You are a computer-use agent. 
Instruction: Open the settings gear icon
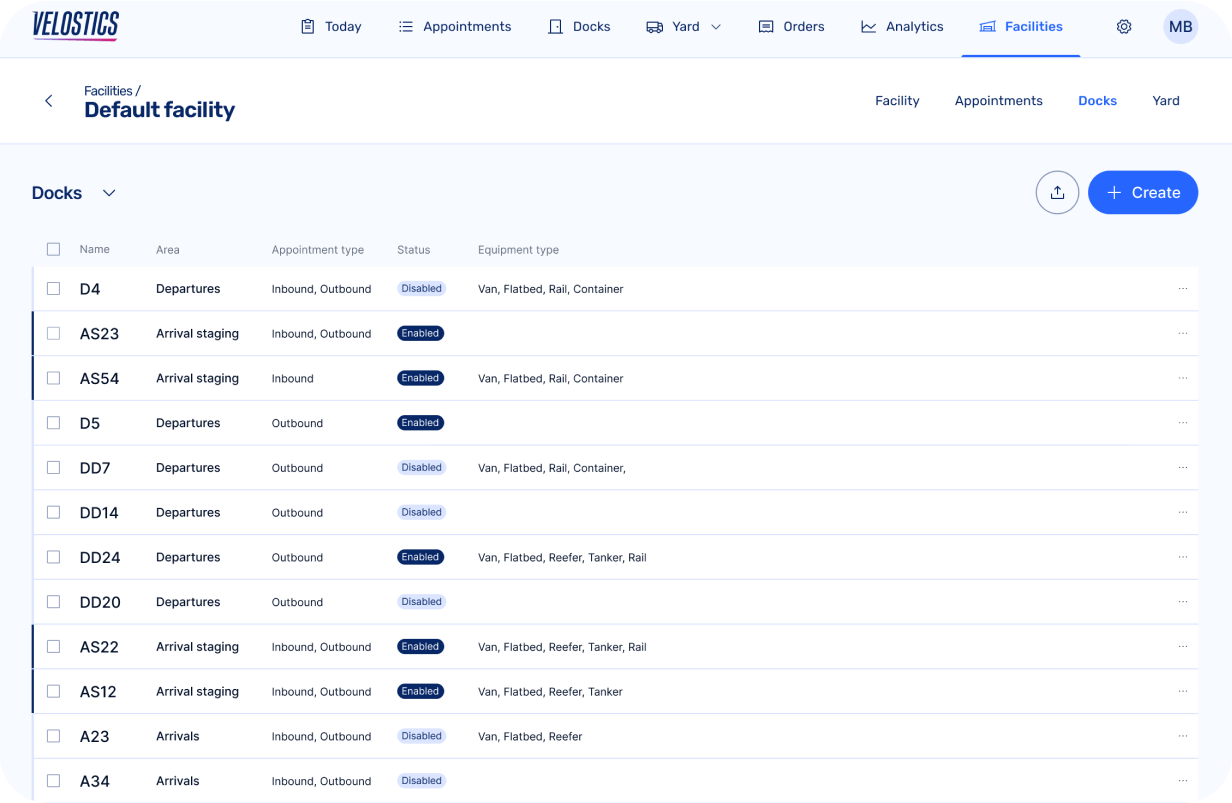[x=1124, y=26]
